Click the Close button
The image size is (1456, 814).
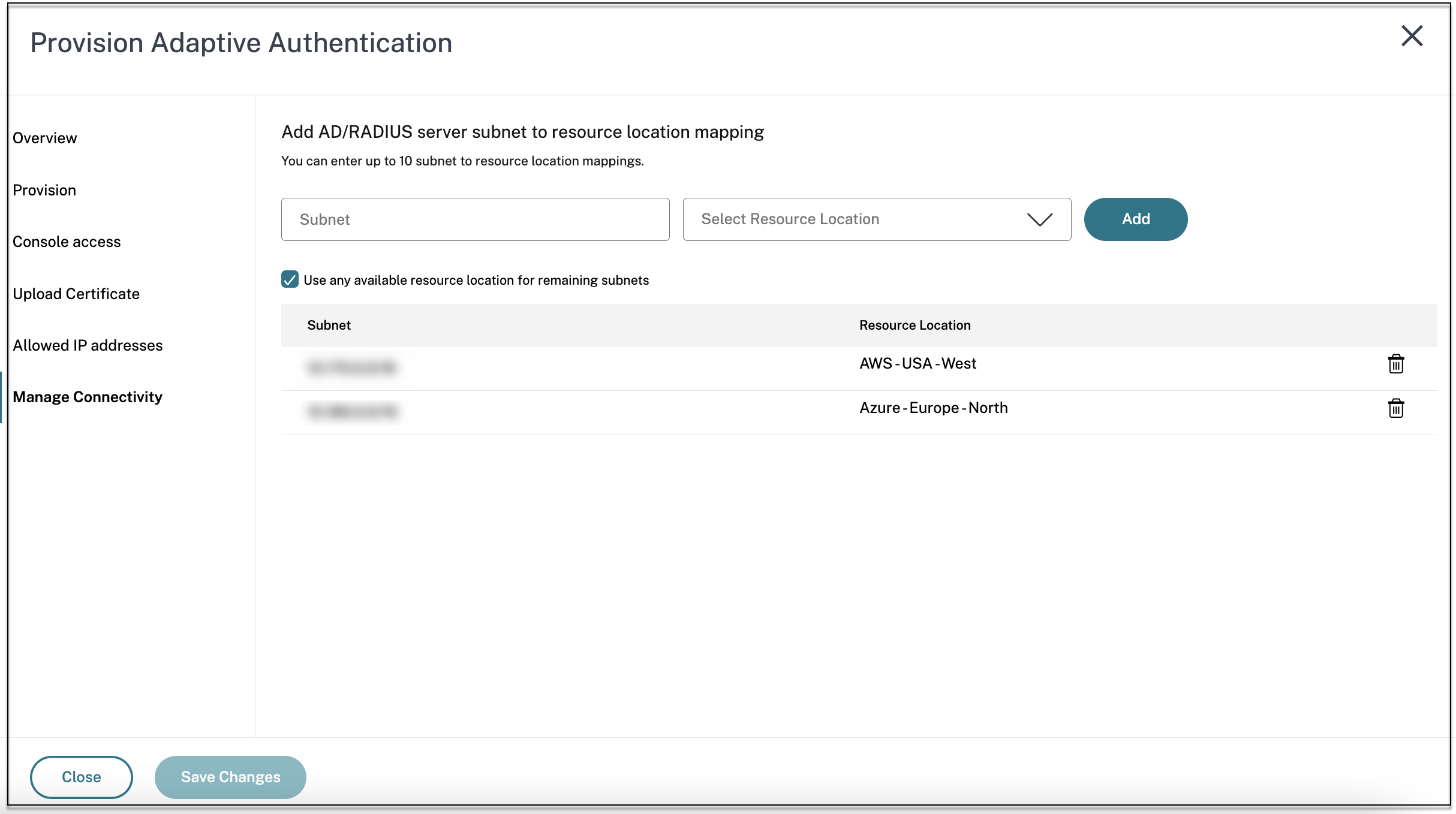coord(82,777)
